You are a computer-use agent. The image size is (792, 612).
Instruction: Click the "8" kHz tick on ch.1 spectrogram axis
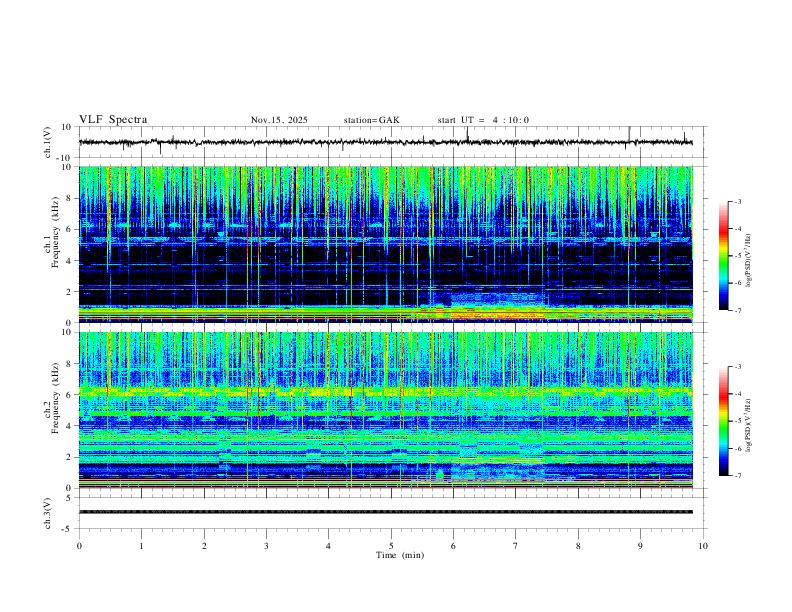[x=69, y=198]
